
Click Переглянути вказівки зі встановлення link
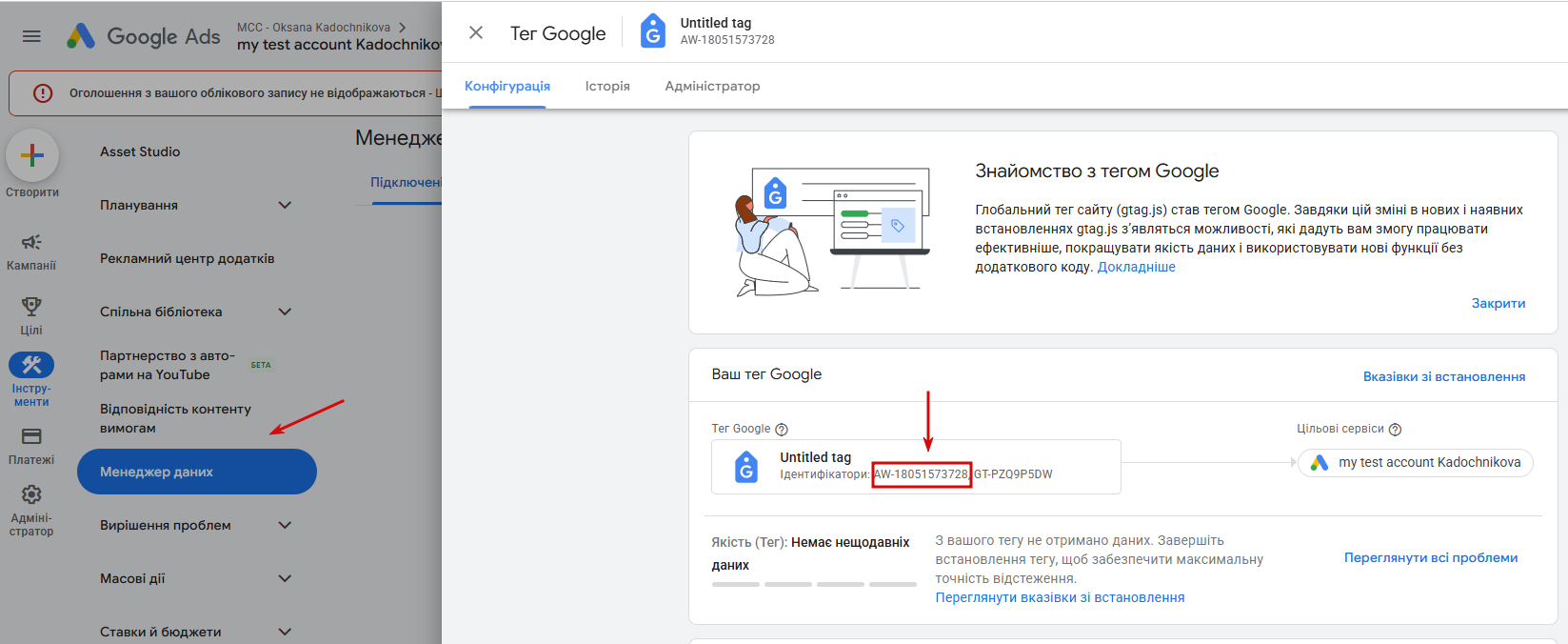coord(1060,598)
